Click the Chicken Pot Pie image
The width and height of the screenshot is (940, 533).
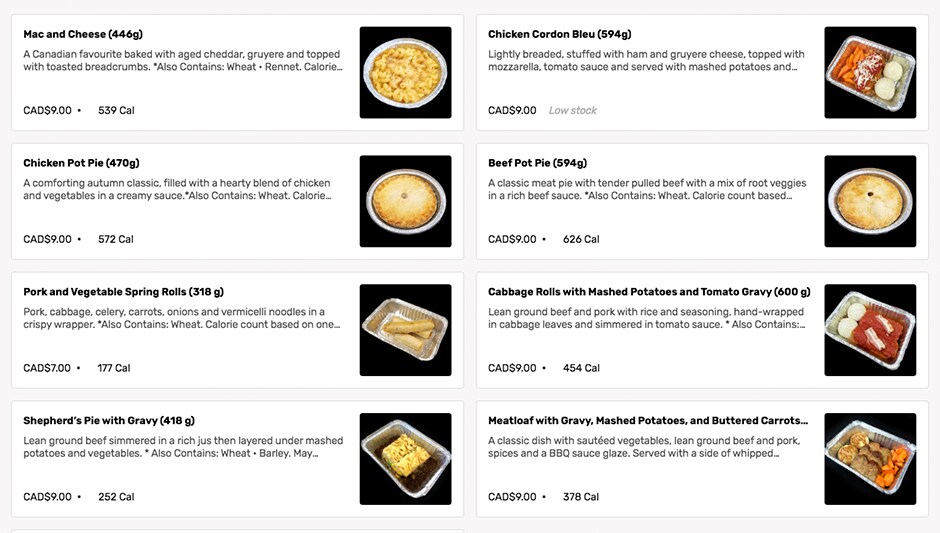405,201
